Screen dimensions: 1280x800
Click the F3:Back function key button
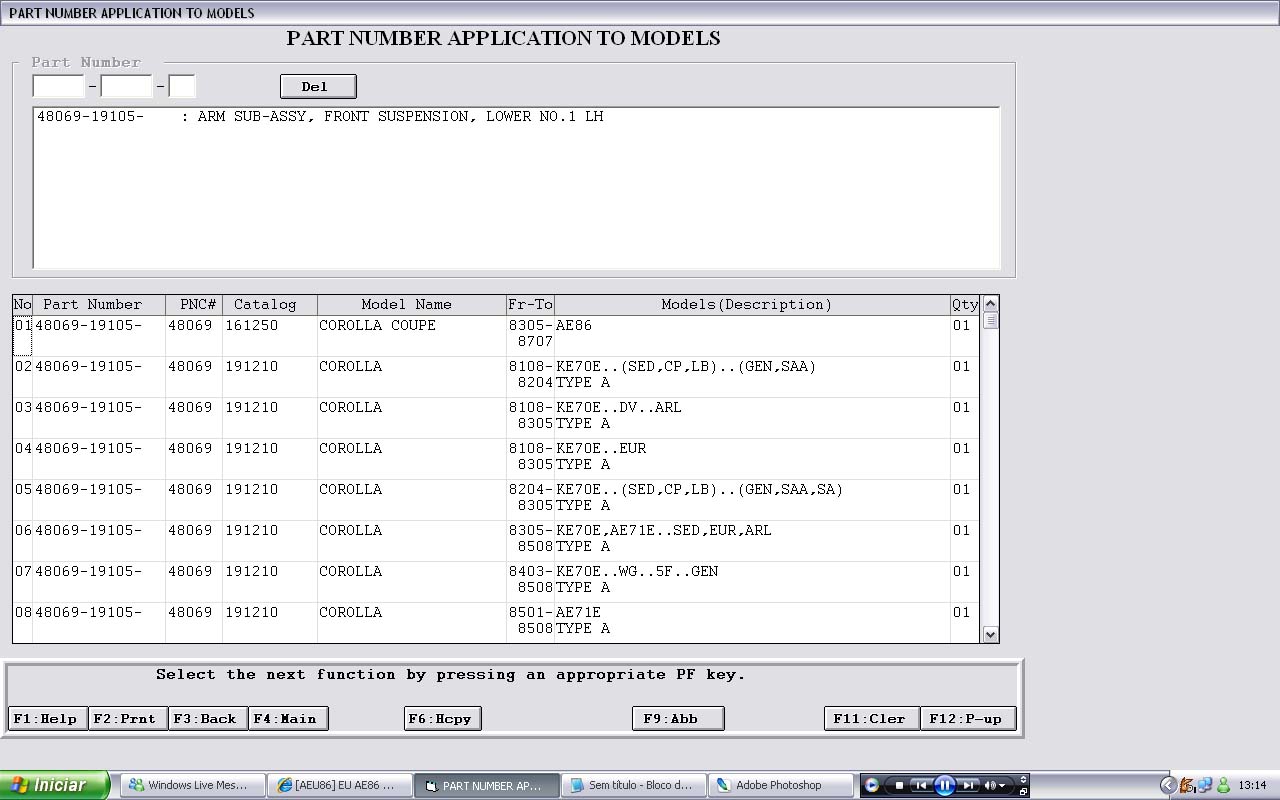pyautogui.click(x=208, y=718)
